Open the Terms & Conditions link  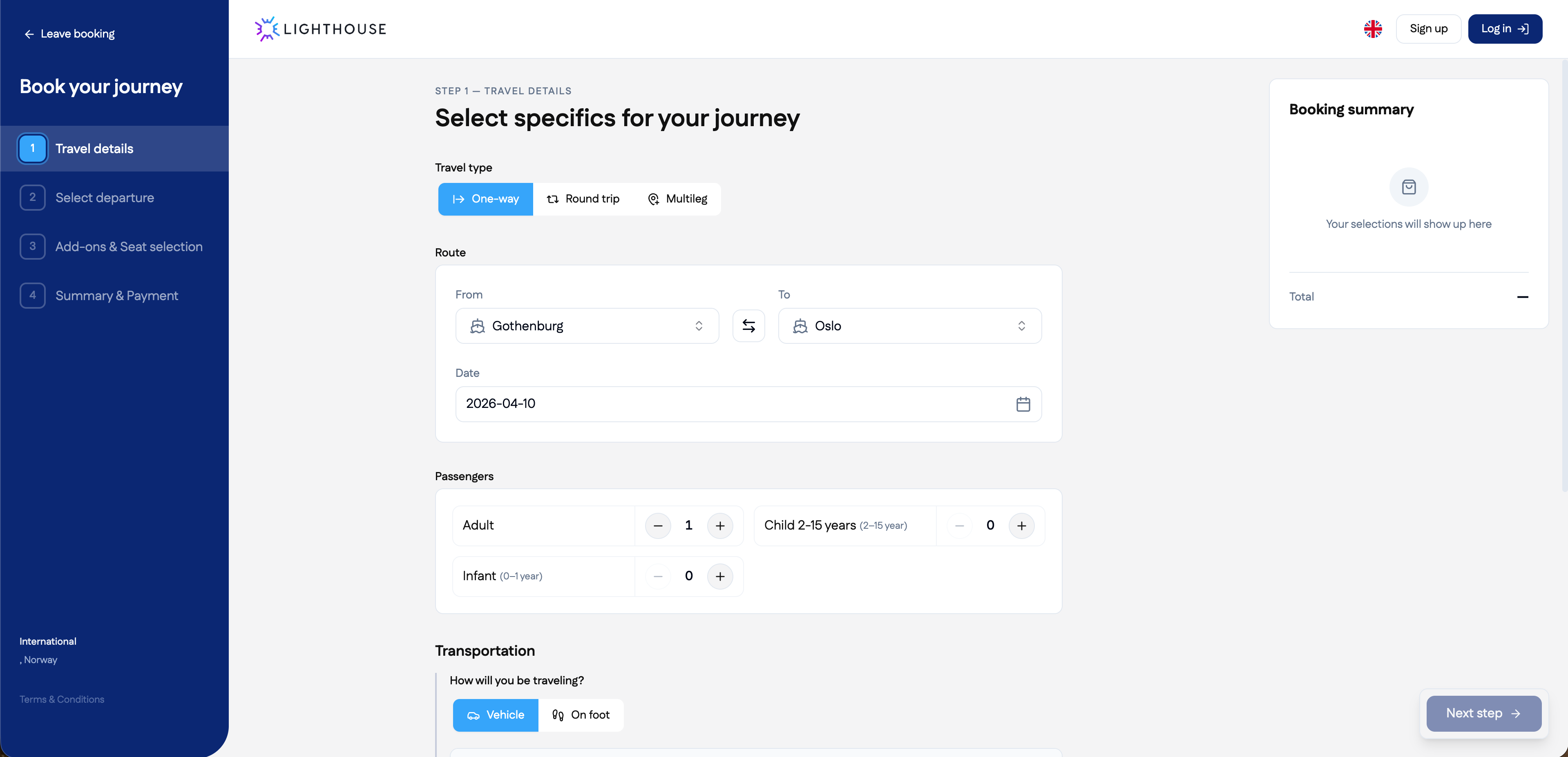(61, 699)
